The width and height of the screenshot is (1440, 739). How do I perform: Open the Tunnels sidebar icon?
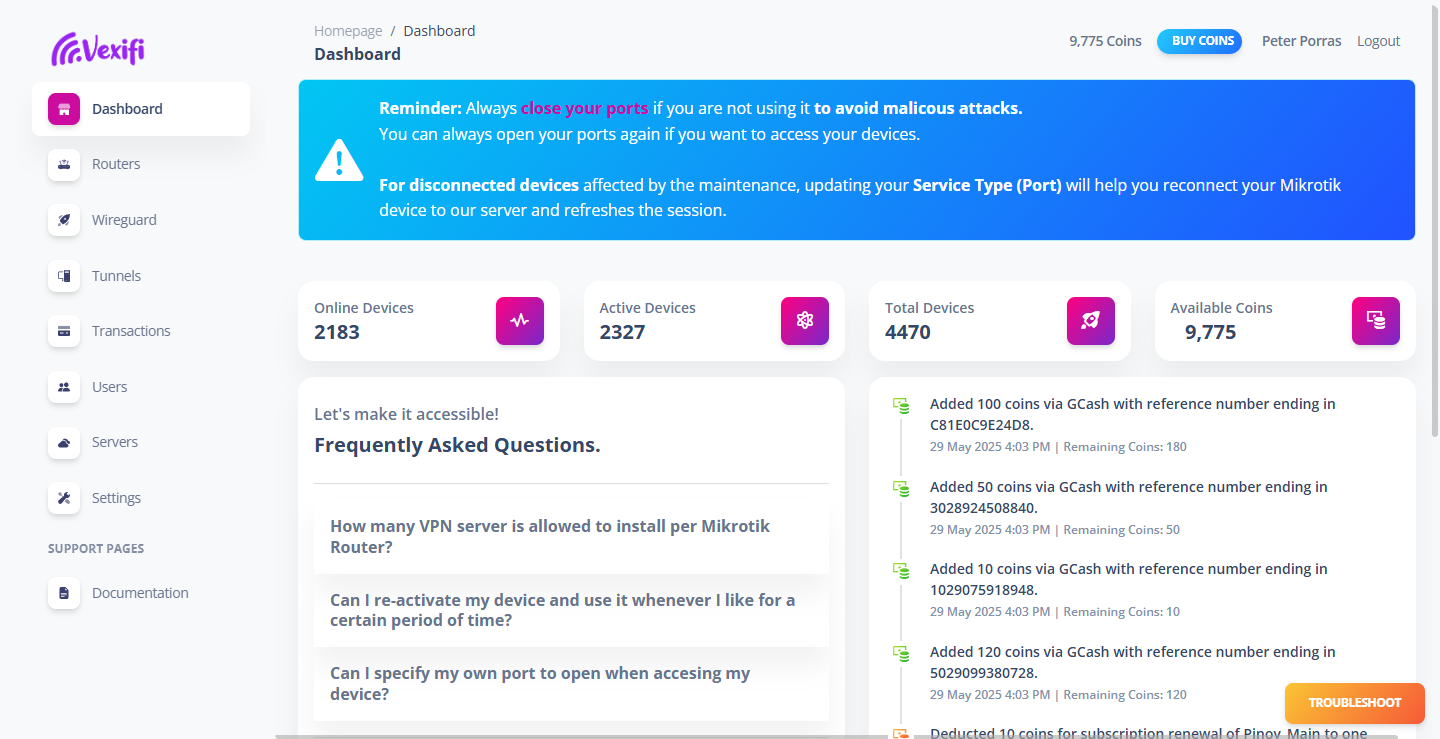coord(64,276)
